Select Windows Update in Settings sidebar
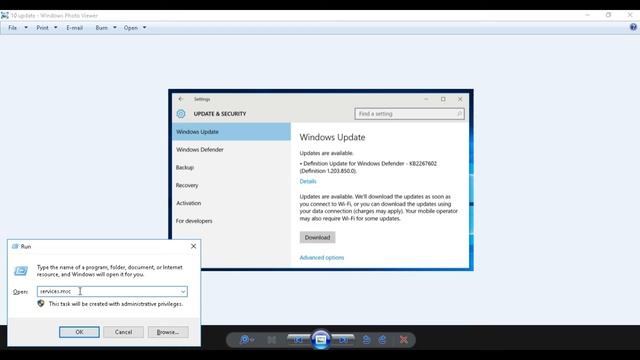640x360 pixels. point(231,132)
